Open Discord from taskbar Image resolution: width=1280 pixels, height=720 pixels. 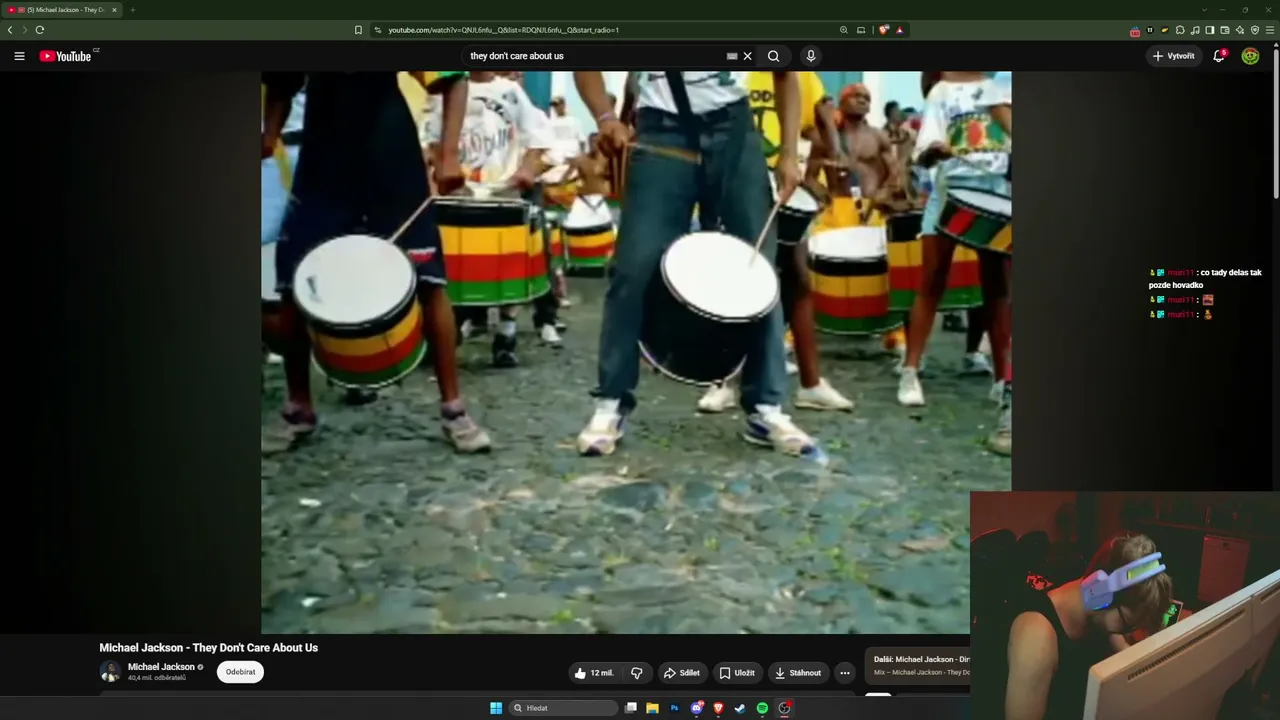pos(697,708)
